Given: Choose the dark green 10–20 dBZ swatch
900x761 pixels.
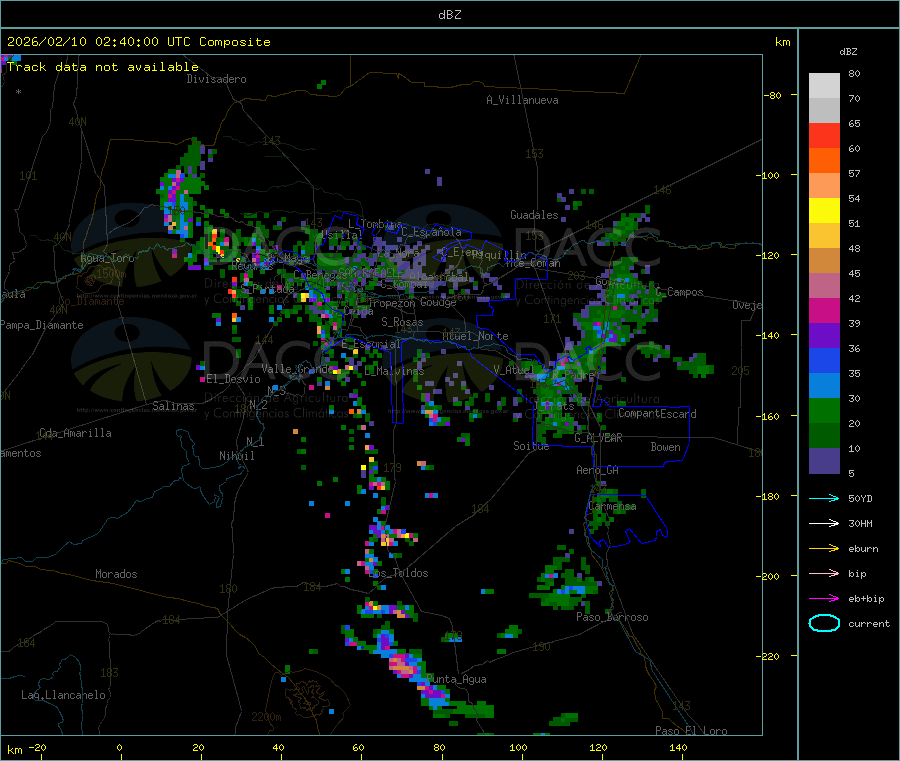Looking at the screenshot, I should [x=824, y=436].
